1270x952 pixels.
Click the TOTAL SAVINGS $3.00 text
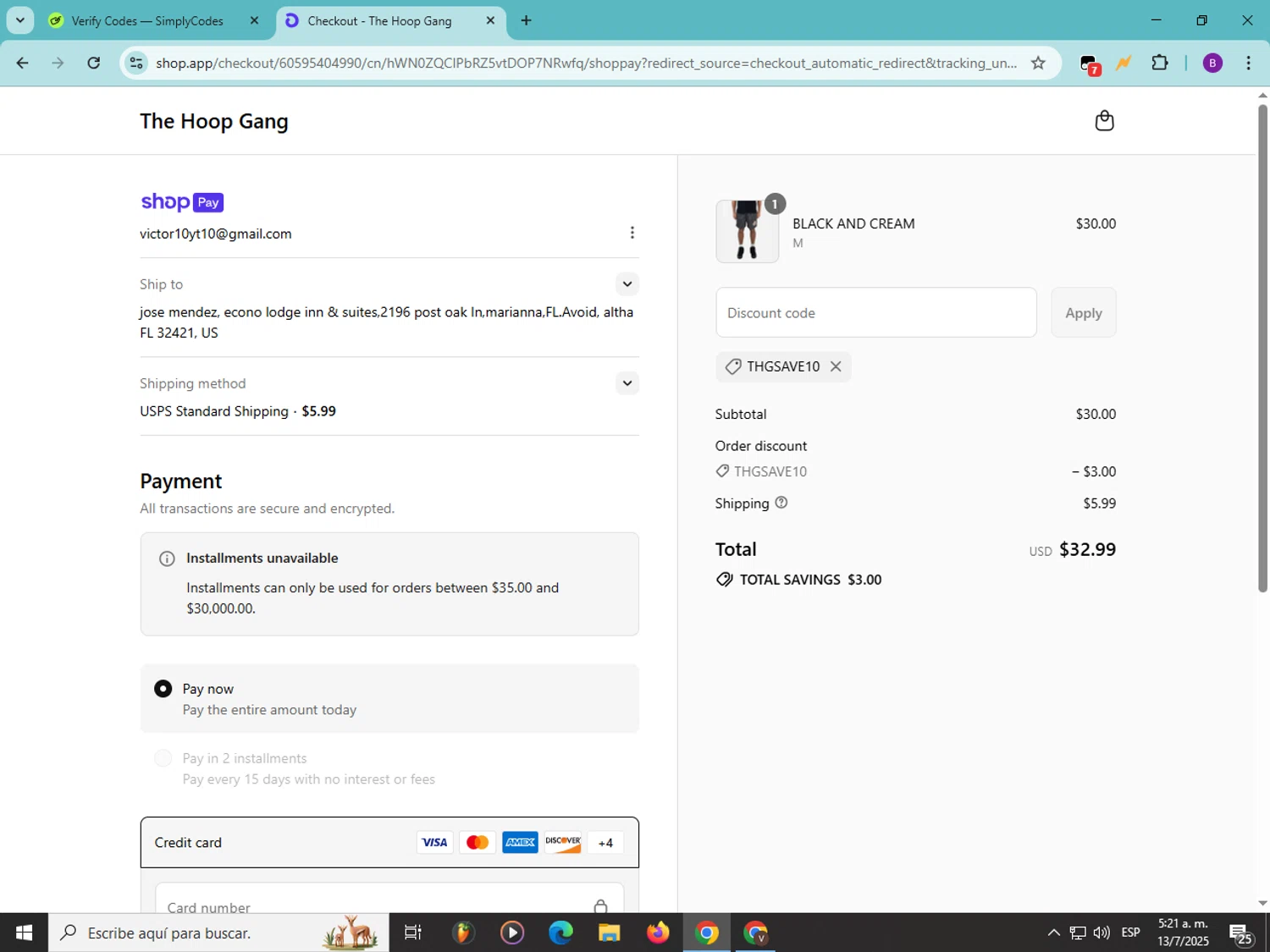pyautogui.click(x=810, y=580)
